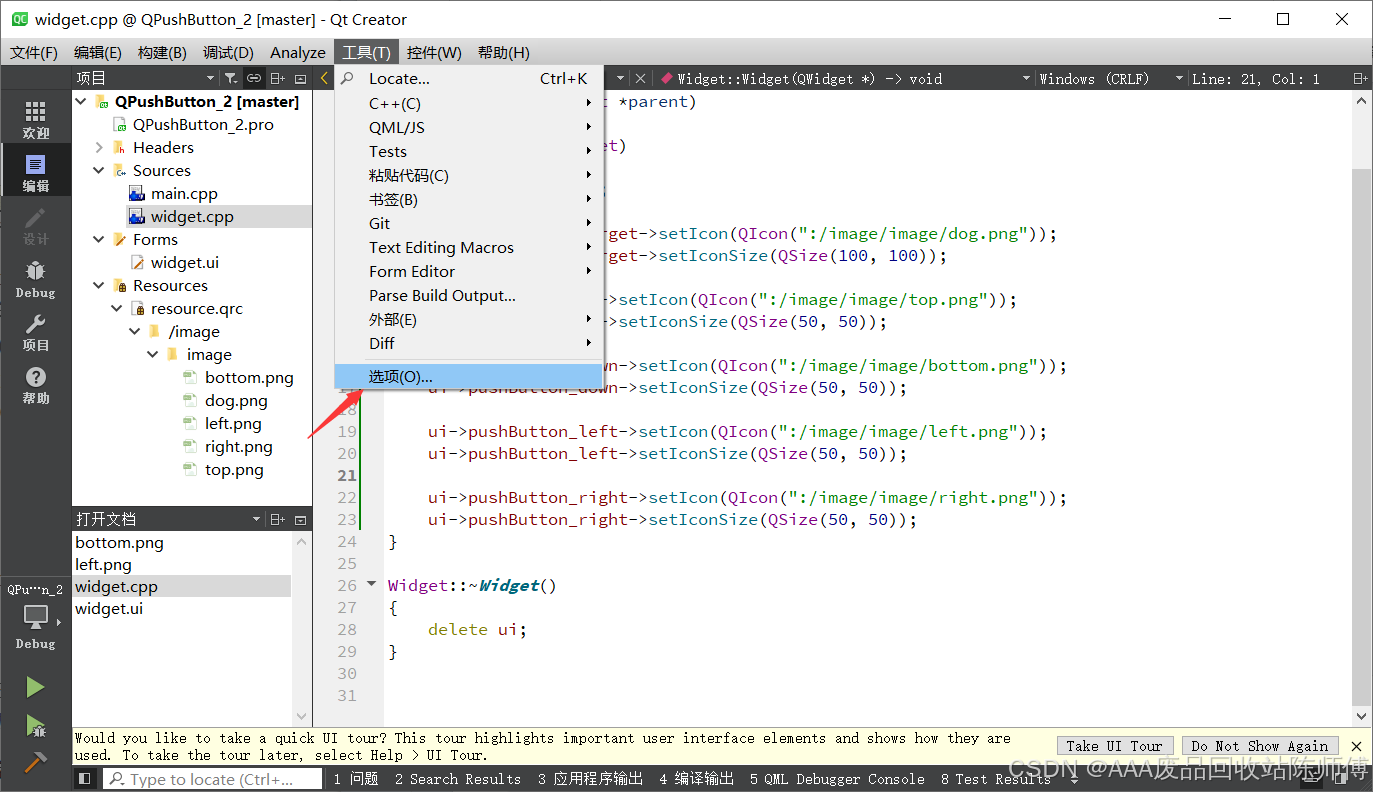Switch to the 编辑 Edit mode
This screenshot has width=1373, height=792.
point(35,172)
